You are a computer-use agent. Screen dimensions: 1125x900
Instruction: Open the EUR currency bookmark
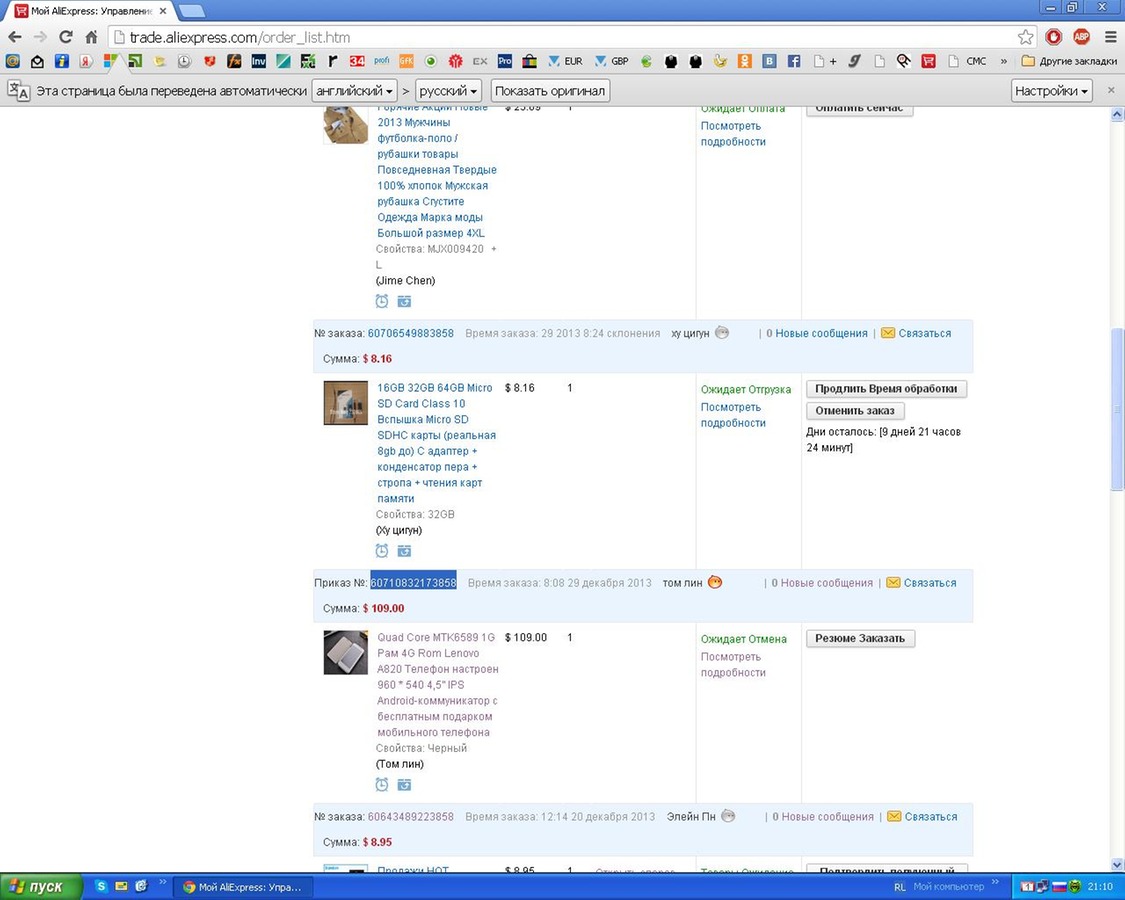[x=565, y=62]
